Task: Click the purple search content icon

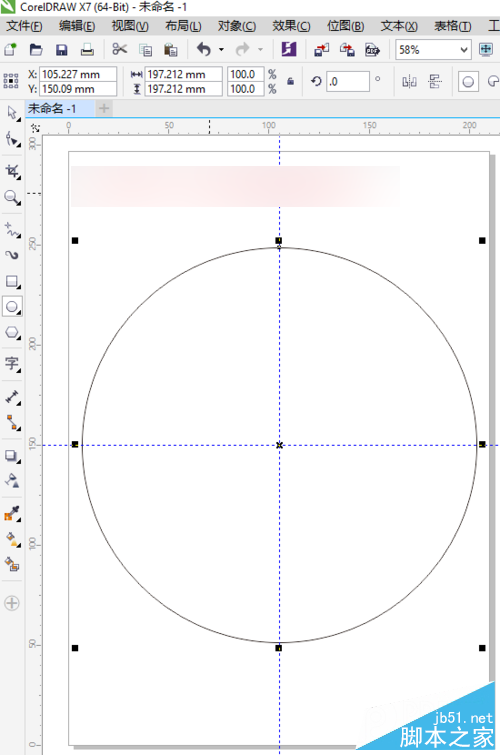Action: pyautogui.click(x=289, y=49)
